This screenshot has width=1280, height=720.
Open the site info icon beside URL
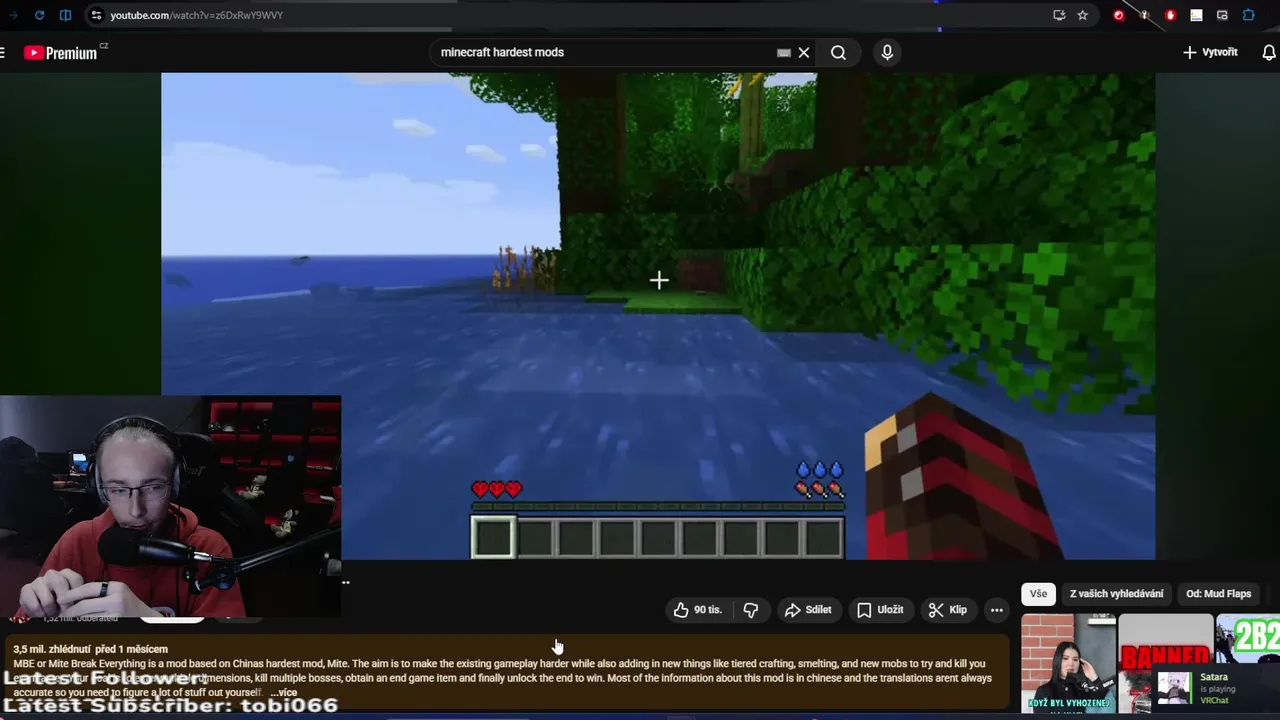[95, 15]
